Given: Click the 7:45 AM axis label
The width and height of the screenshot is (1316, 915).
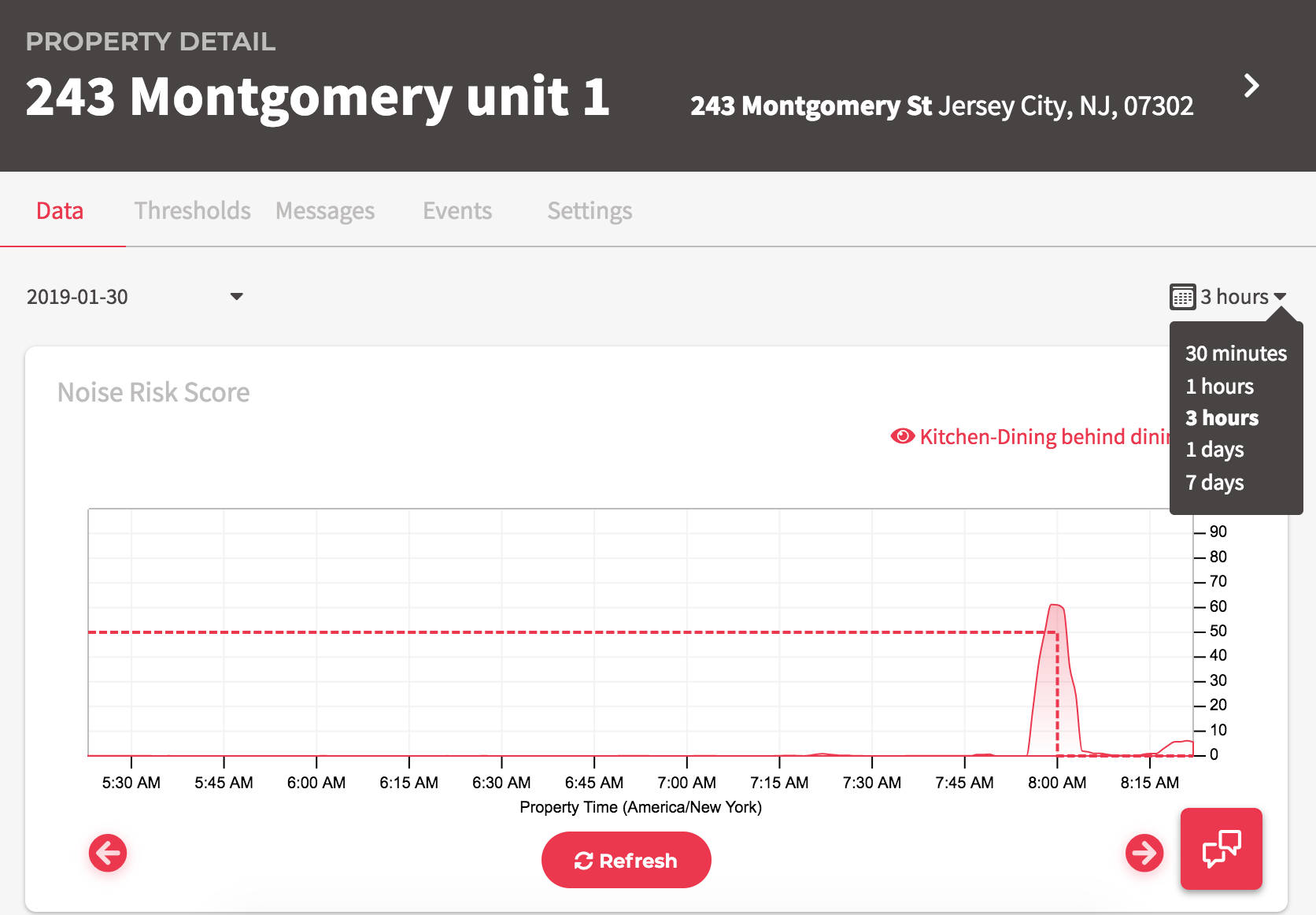Looking at the screenshot, I should [x=964, y=783].
